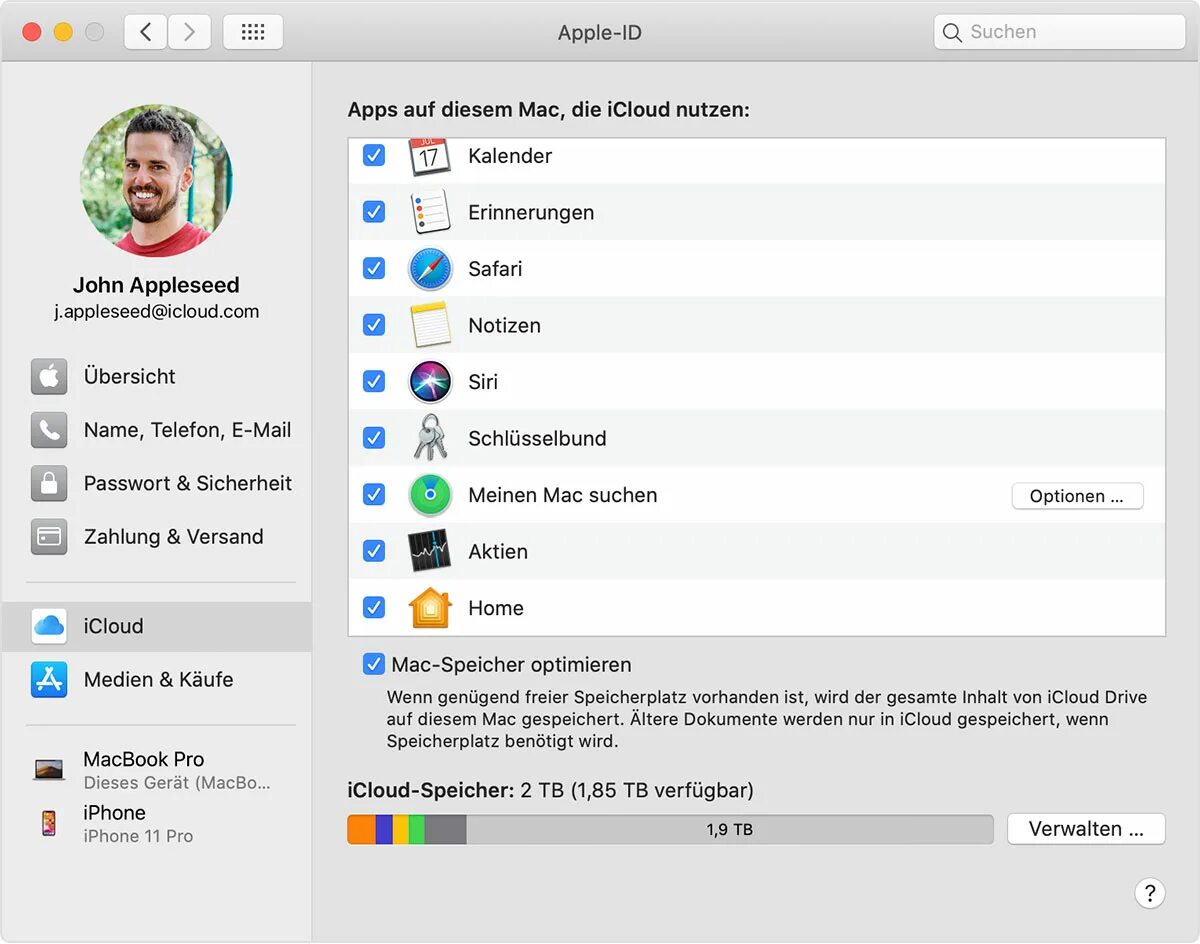This screenshot has height=944, width=1200.
Task: Uncheck the Erinnerungen checkbox
Action: click(374, 212)
